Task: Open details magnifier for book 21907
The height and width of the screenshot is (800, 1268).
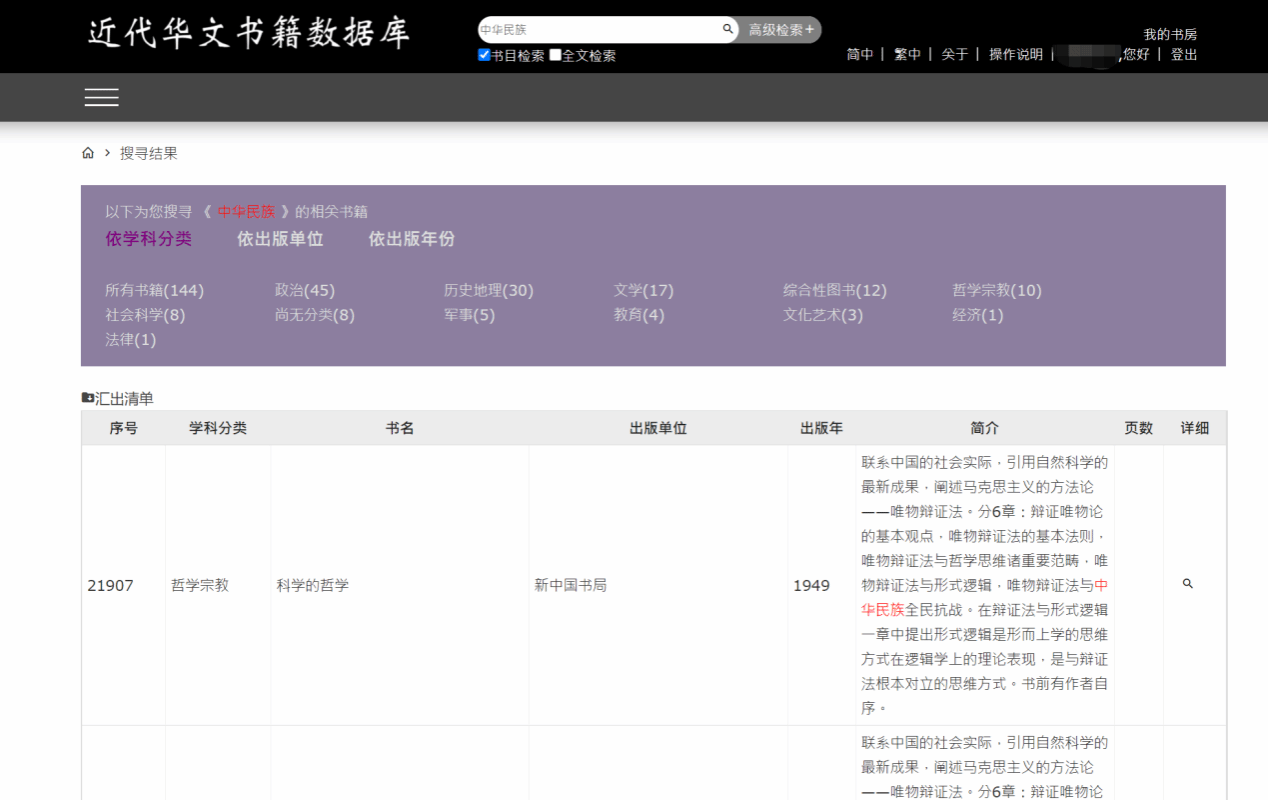Action: click(1188, 584)
